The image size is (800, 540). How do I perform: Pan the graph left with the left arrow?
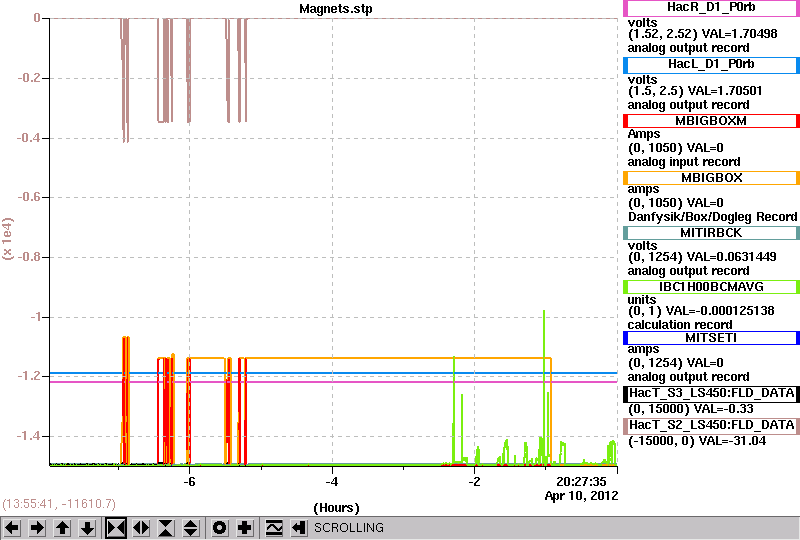pyautogui.click(x=12, y=528)
